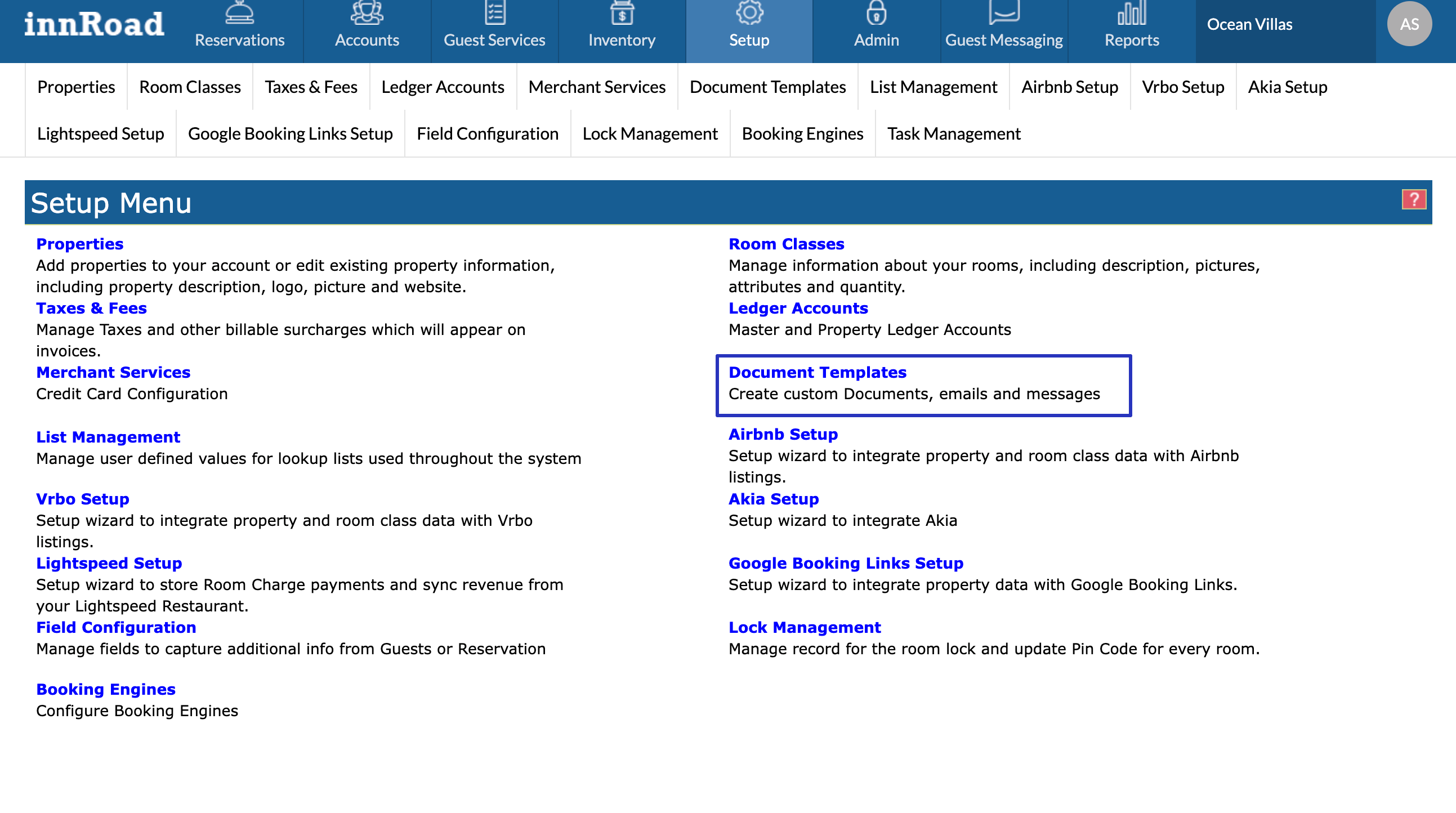1456x813 pixels.
Task: Open the Task Management tab
Action: click(x=954, y=134)
